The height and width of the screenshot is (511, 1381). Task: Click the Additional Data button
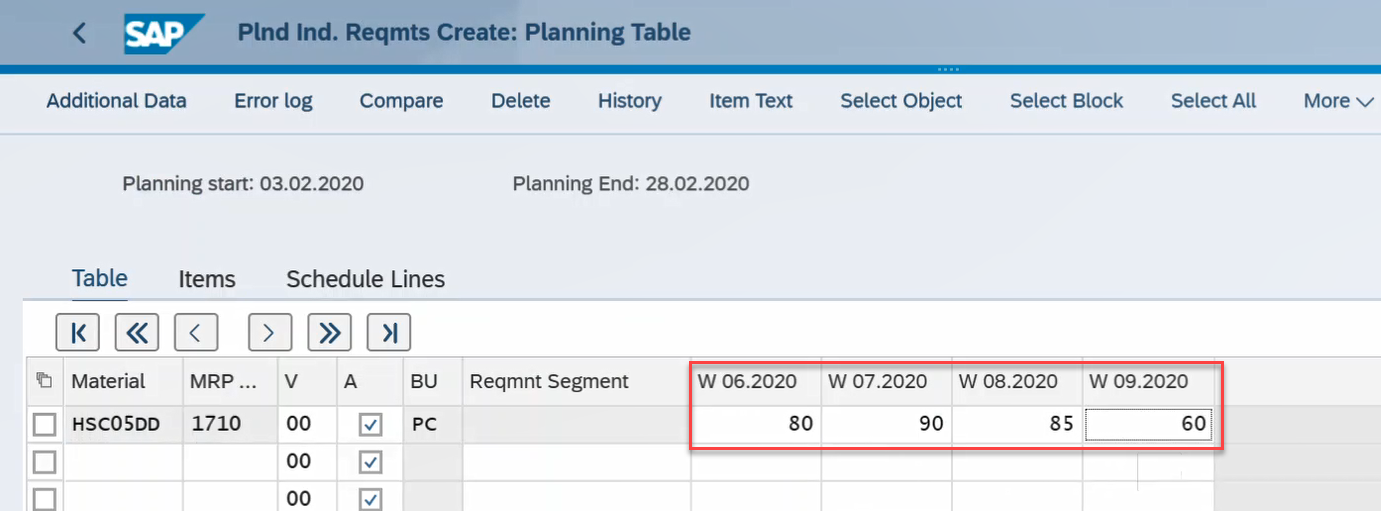(116, 101)
